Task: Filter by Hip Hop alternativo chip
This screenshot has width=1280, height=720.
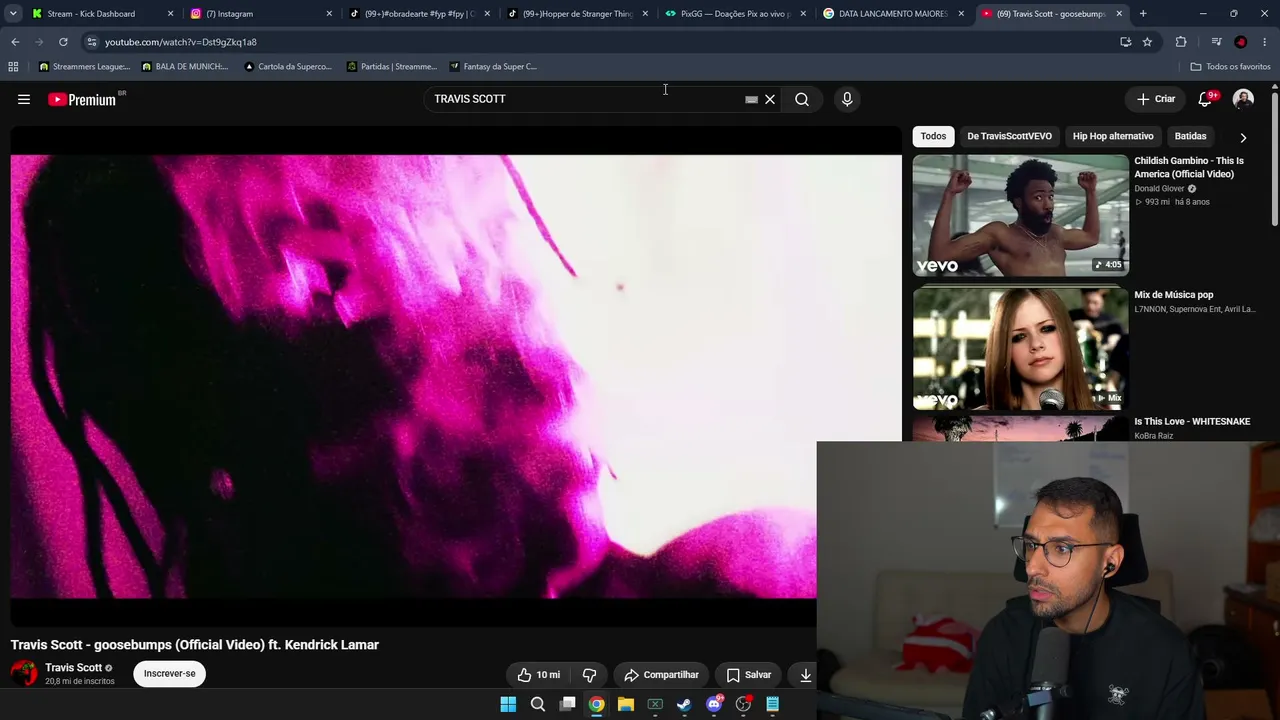Action: pos(1113,136)
